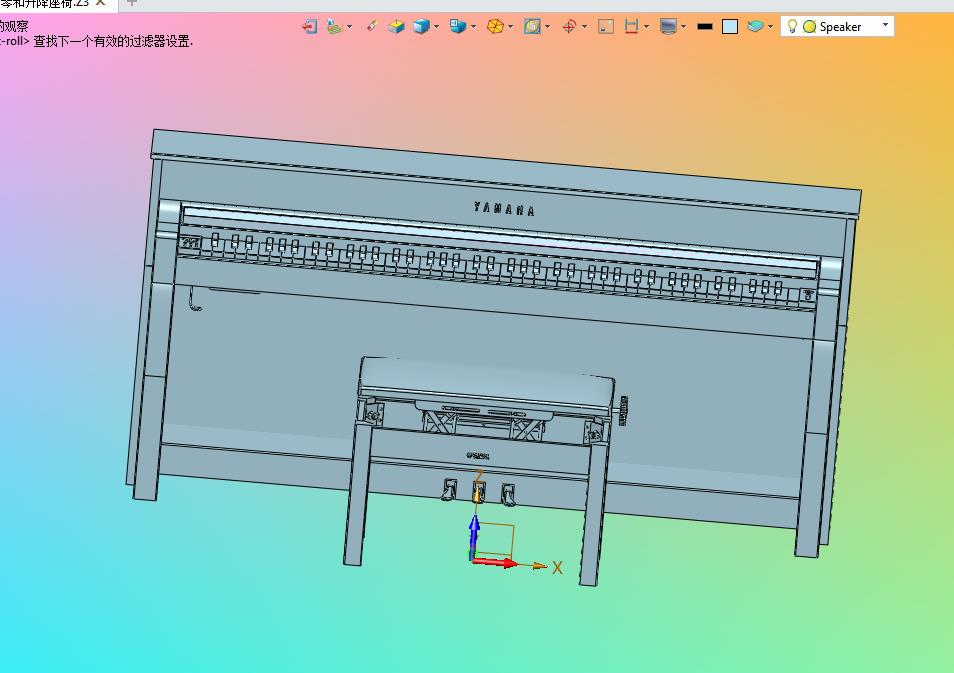Click the red dimension measure icon
Screen dimensions: 954x673
tap(632, 26)
